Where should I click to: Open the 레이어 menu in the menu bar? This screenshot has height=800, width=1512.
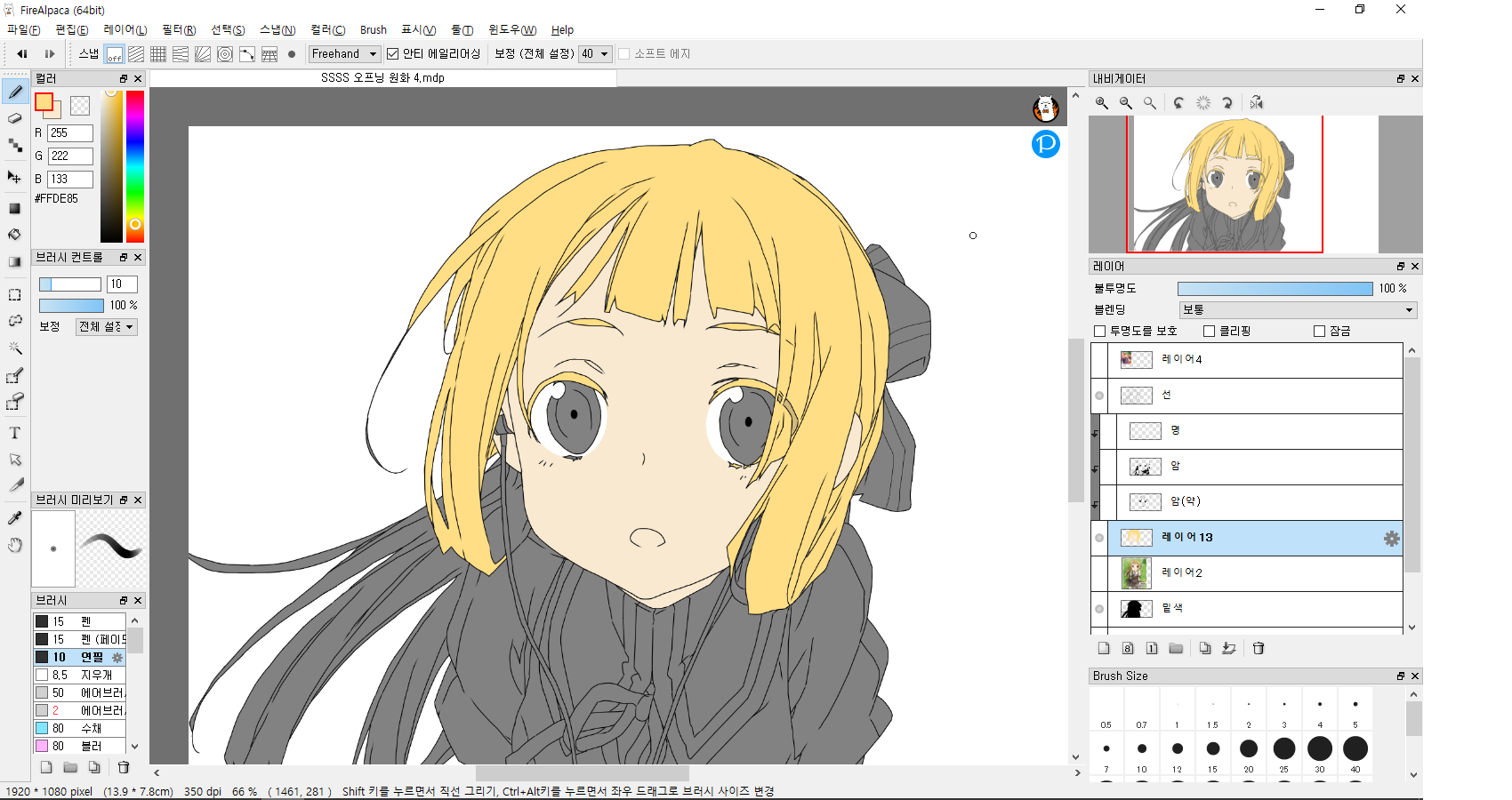(125, 30)
